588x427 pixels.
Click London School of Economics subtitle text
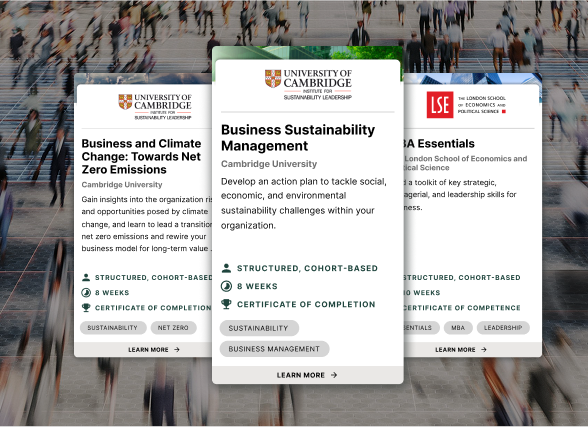(465, 163)
